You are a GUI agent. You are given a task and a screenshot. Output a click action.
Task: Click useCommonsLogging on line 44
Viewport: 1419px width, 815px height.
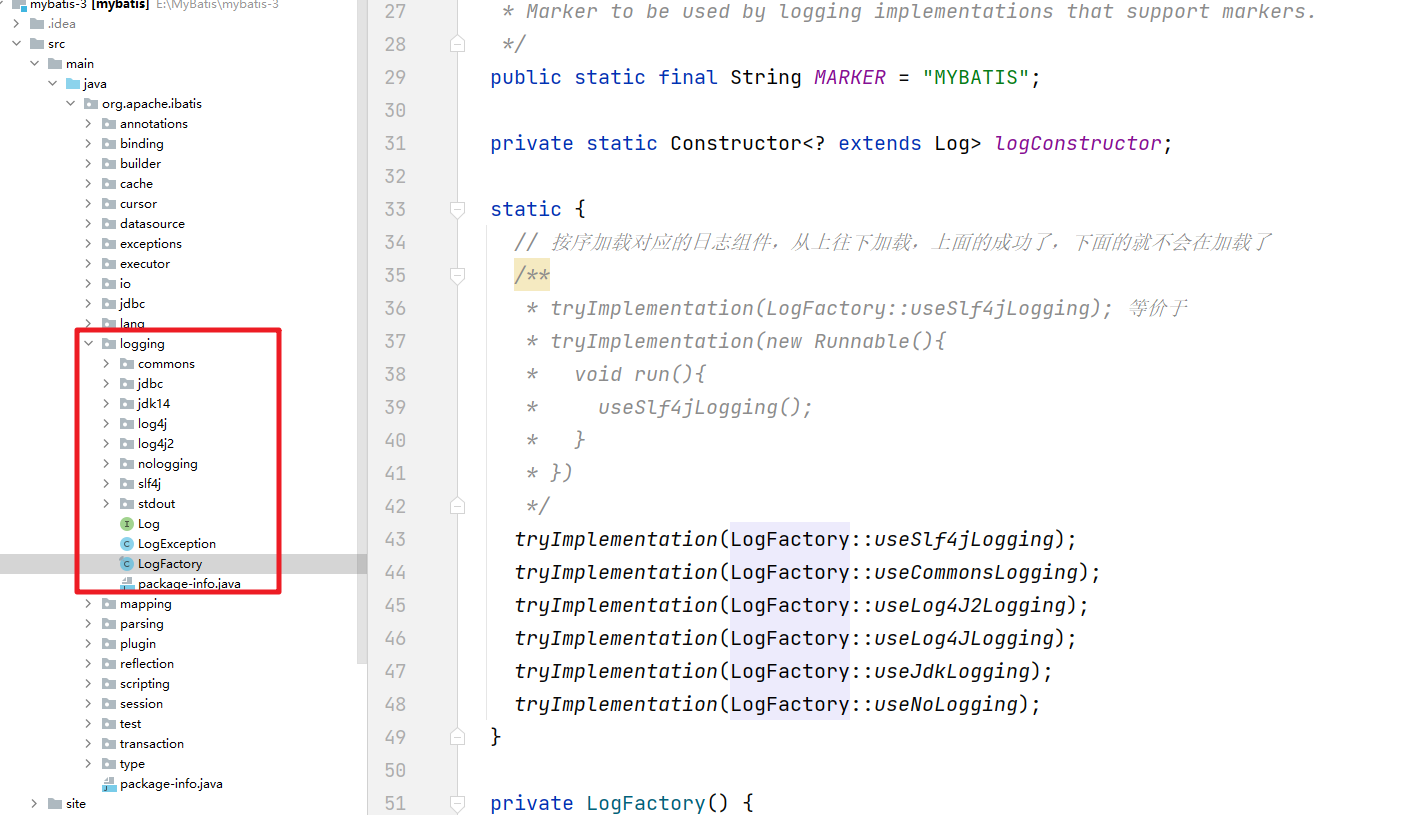click(976, 573)
